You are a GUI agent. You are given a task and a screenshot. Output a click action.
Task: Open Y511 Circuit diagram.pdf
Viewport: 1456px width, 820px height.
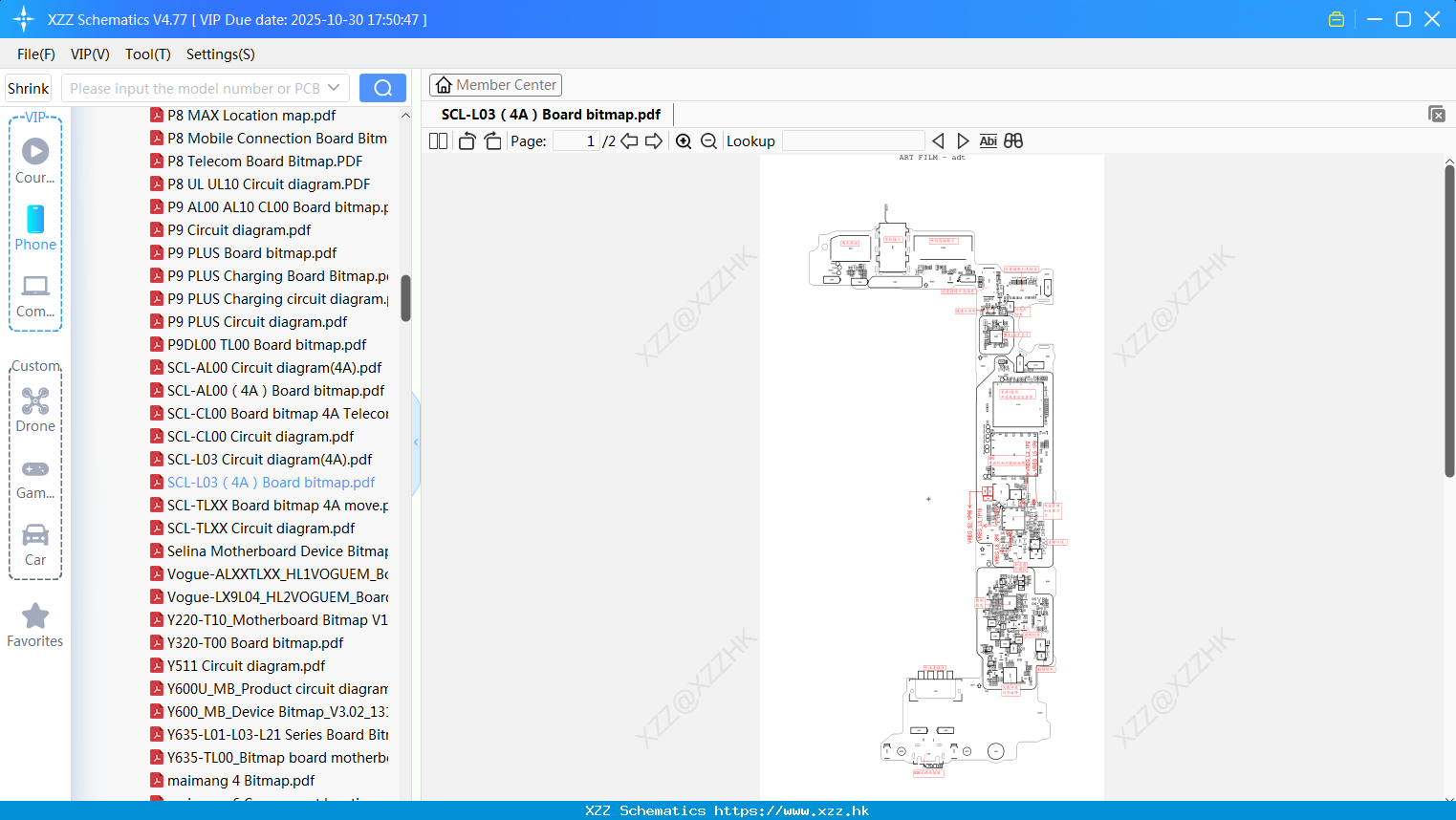[x=246, y=665]
